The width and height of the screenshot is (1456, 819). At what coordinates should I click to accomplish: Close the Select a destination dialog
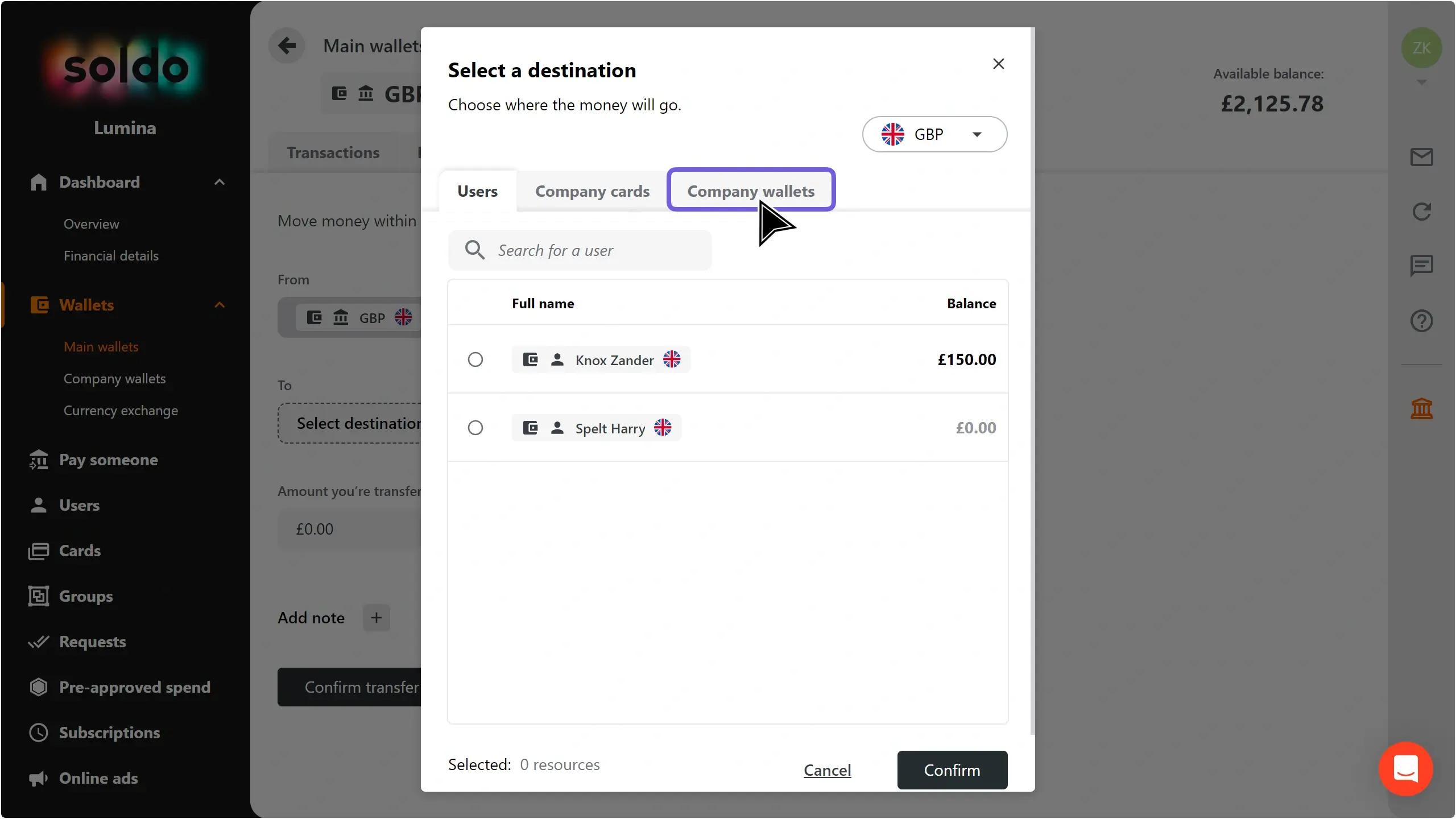(998, 64)
